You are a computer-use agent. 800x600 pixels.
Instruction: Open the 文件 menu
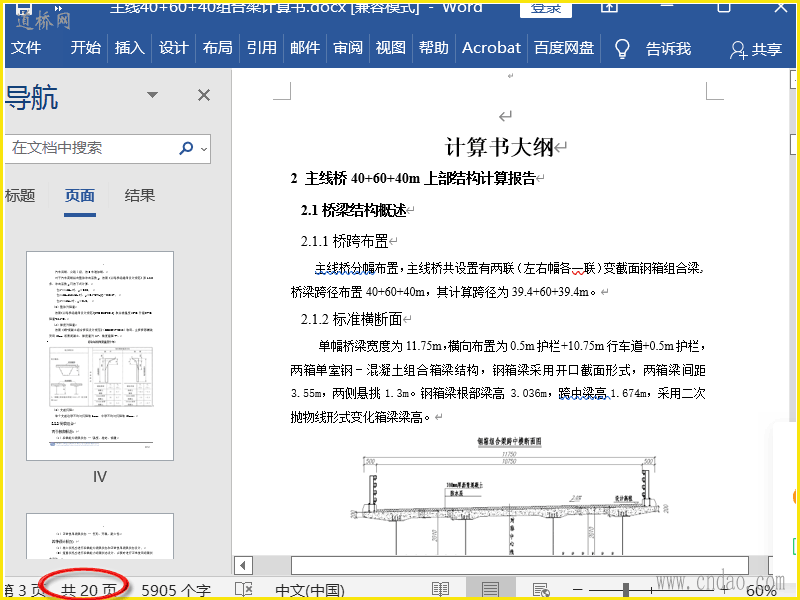[26, 48]
